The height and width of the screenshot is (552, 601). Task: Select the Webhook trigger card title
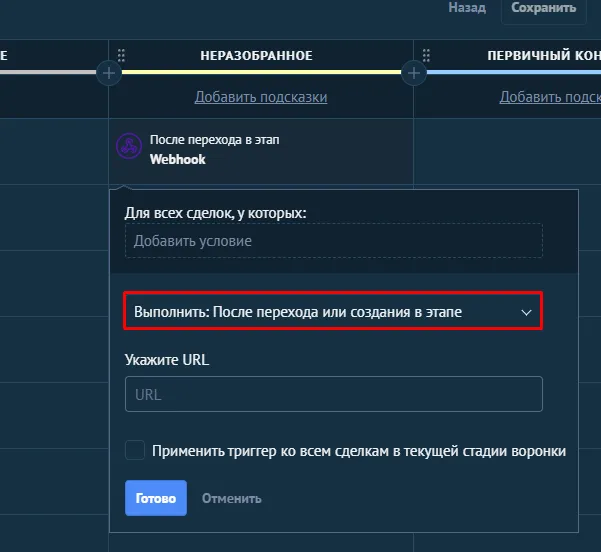click(x=178, y=159)
